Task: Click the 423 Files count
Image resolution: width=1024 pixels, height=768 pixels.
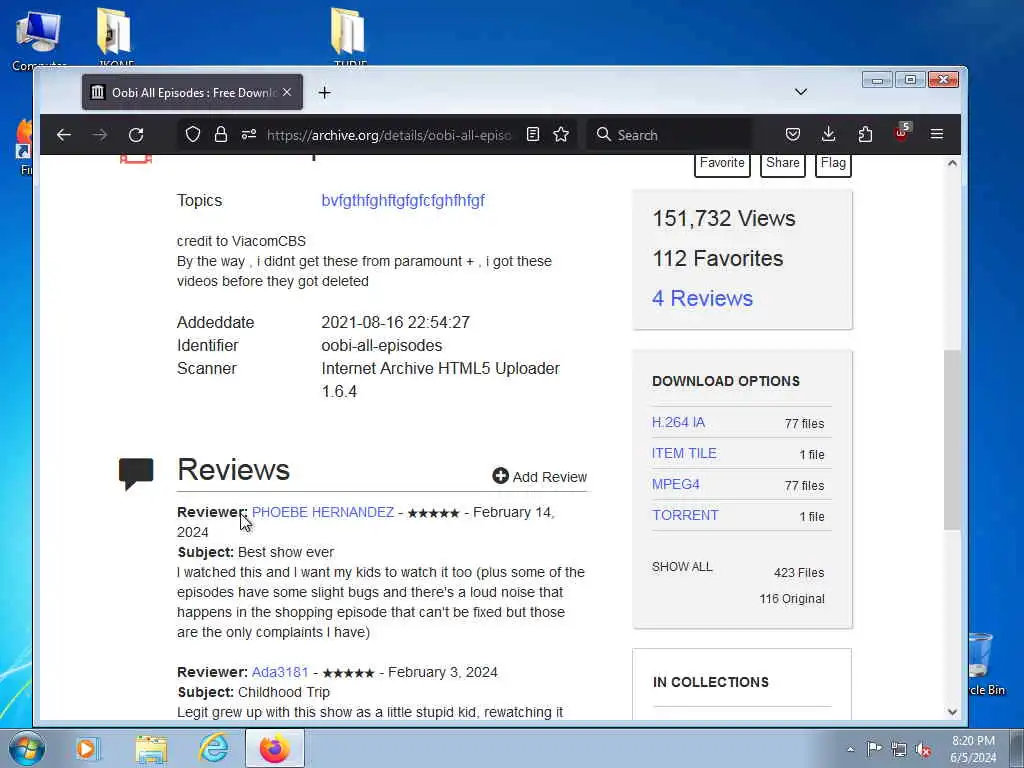Action: point(799,573)
